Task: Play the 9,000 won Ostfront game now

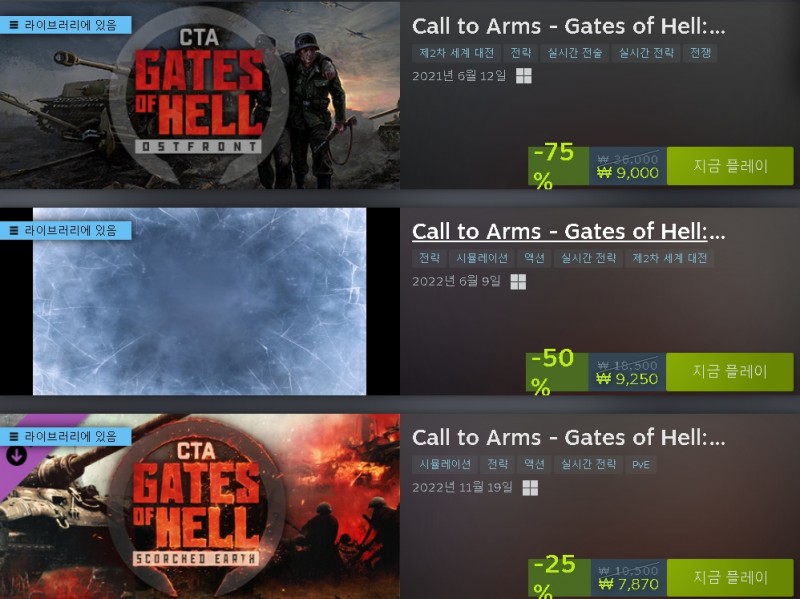Action: [x=730, y=166]
